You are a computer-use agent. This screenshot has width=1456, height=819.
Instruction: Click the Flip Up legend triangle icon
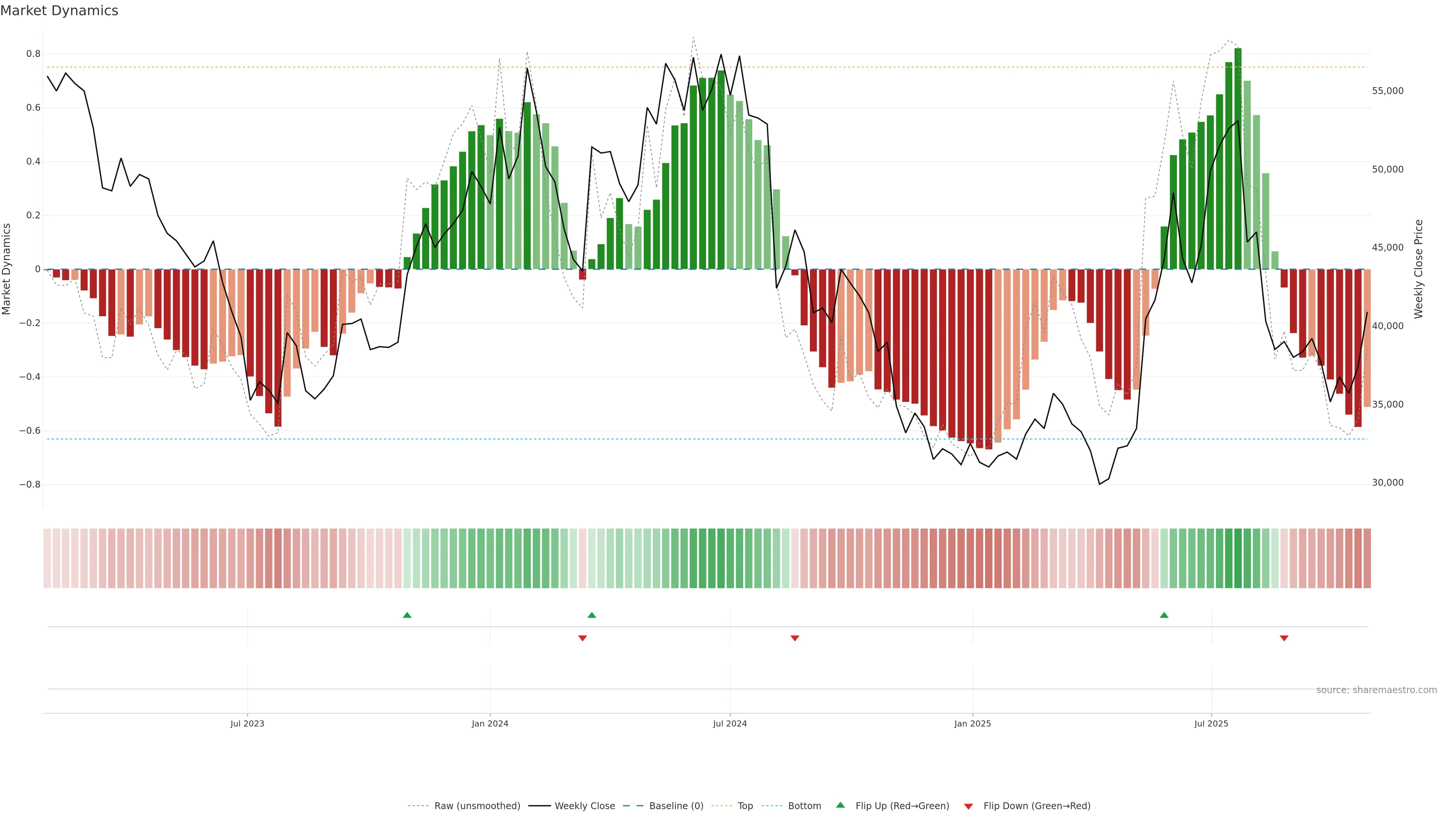(x=841, y=805)
